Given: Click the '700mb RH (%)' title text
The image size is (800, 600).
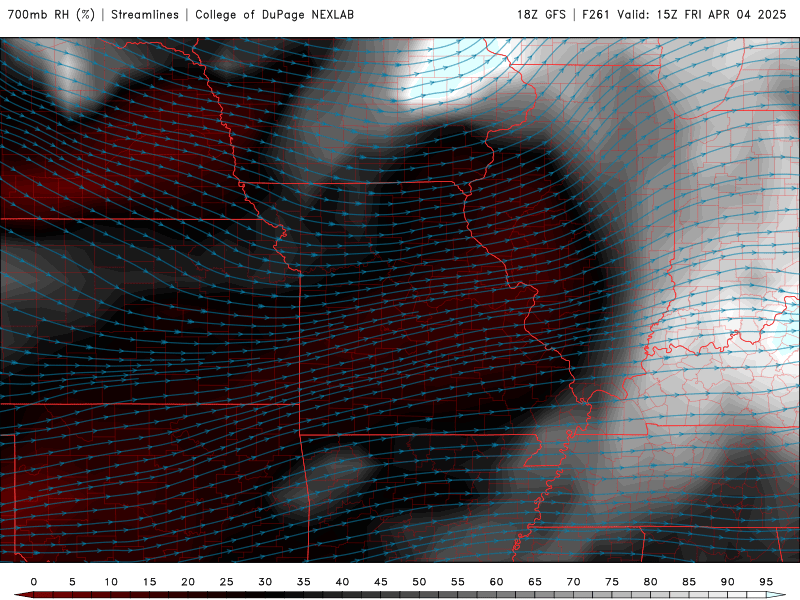Looking at the screenshot, I should coord(52,15).
